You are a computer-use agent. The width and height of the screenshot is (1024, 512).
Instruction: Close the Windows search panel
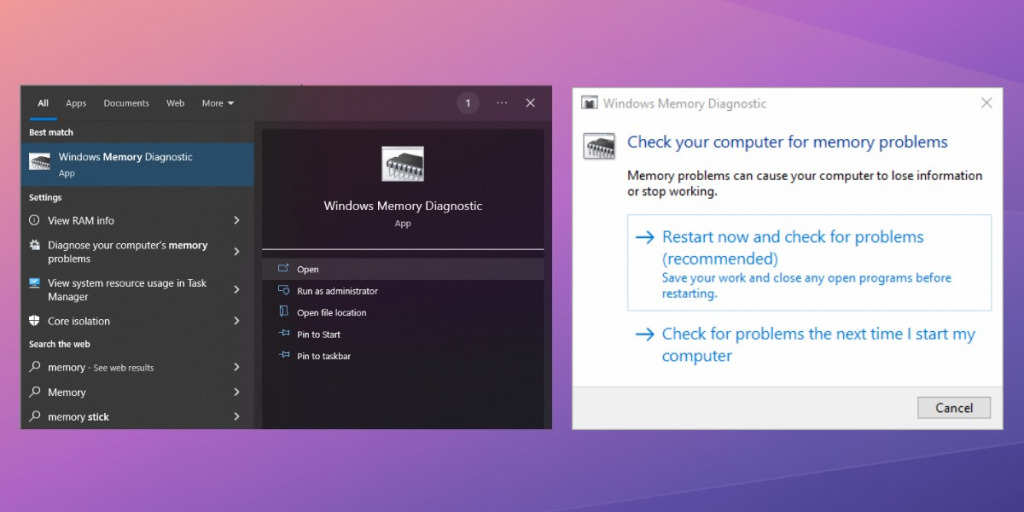pyautogui.click(x=530, y=103)
